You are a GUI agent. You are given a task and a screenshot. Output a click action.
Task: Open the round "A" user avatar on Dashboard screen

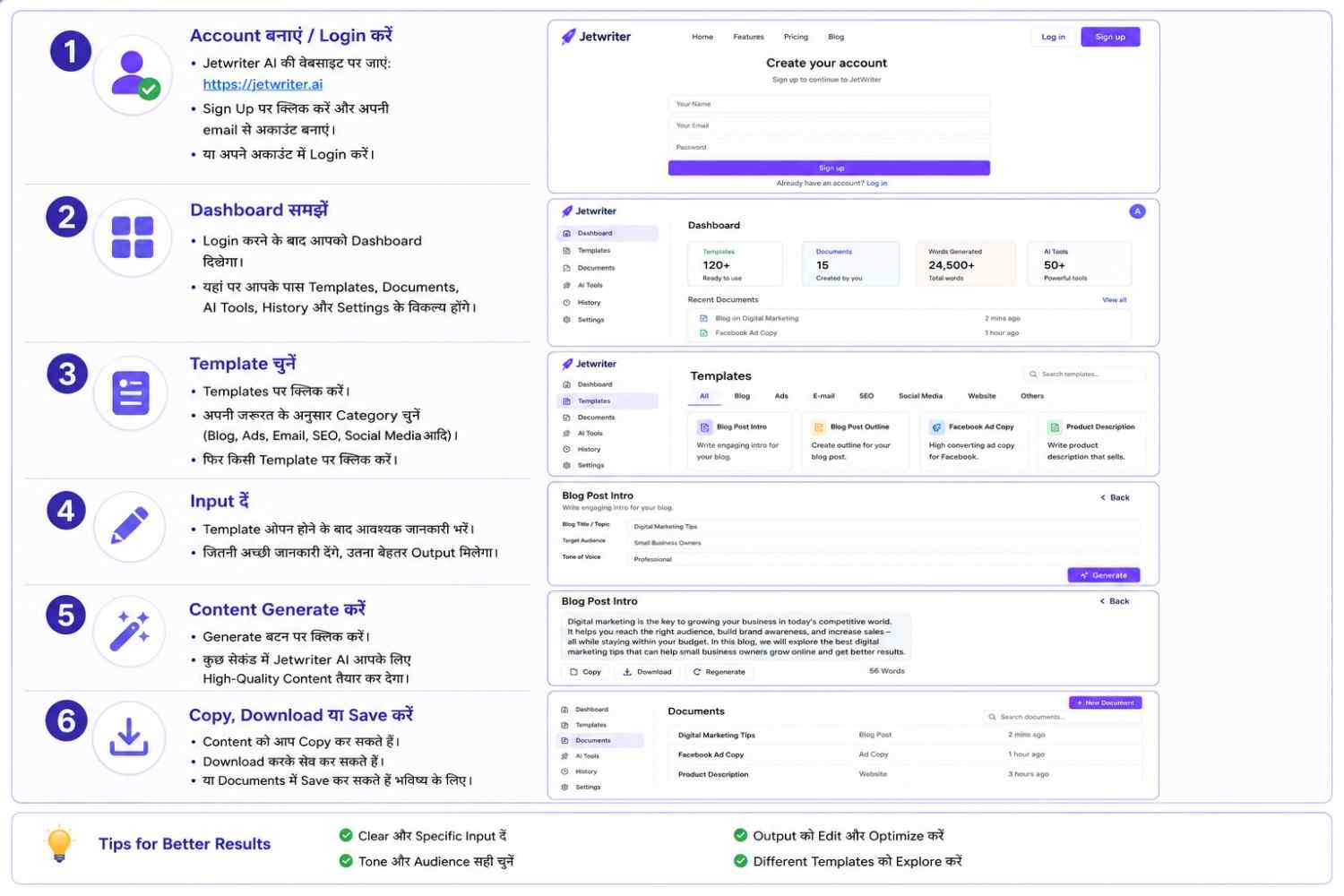click(x=1137, y=211)
